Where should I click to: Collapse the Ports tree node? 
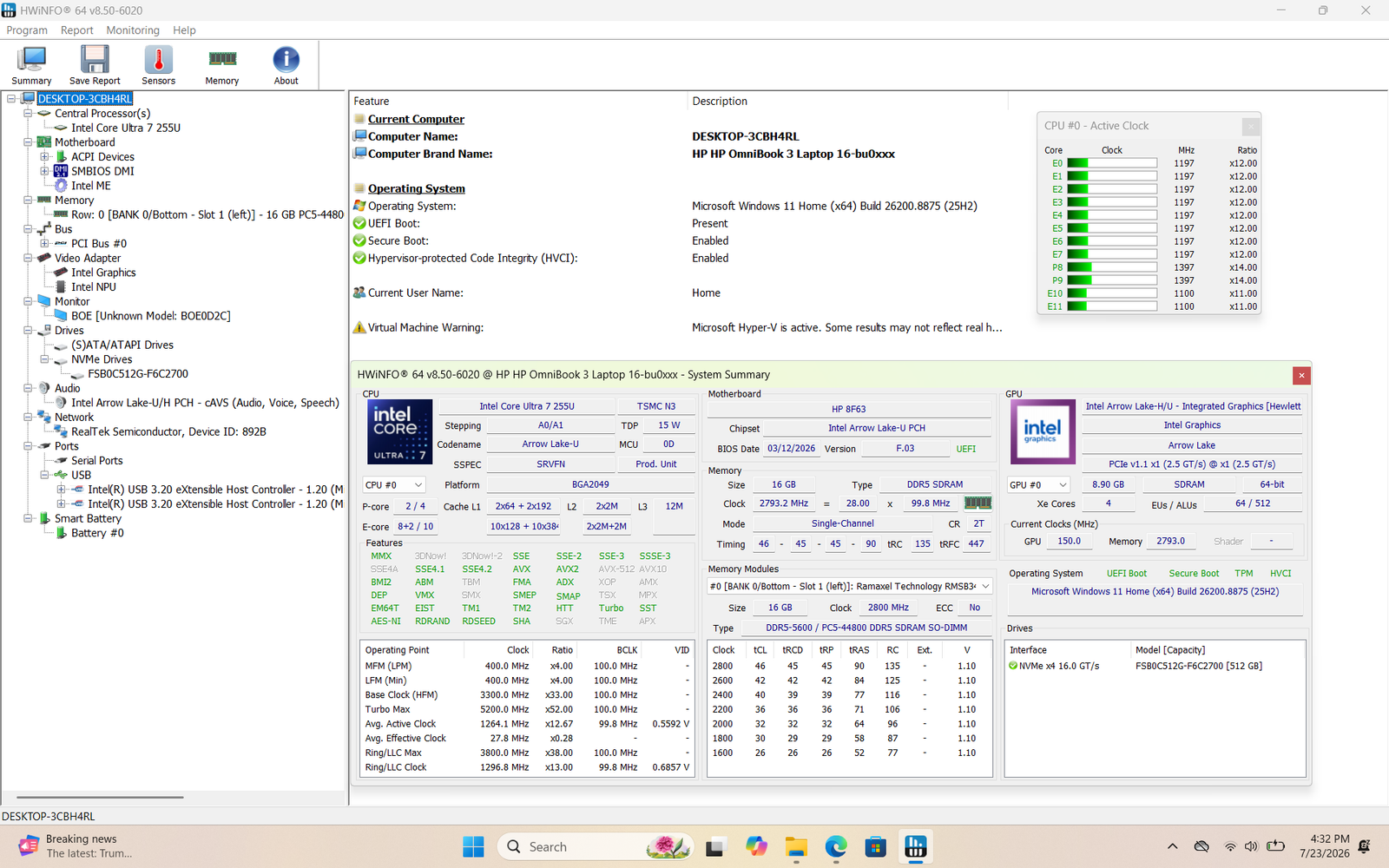pyautogui.click(x=28, y=446)
